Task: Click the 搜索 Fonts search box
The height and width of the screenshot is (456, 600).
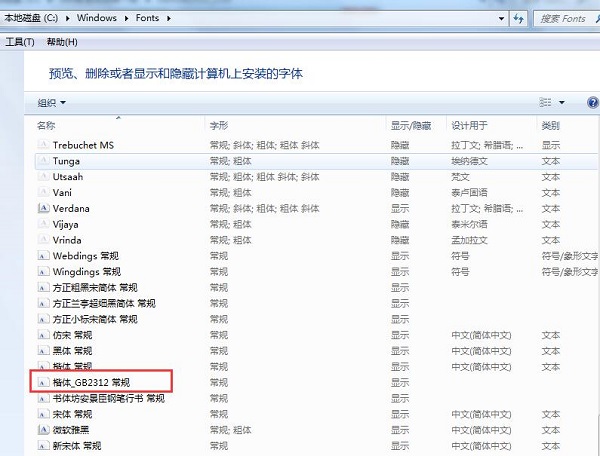Action: tap(566, 18)
